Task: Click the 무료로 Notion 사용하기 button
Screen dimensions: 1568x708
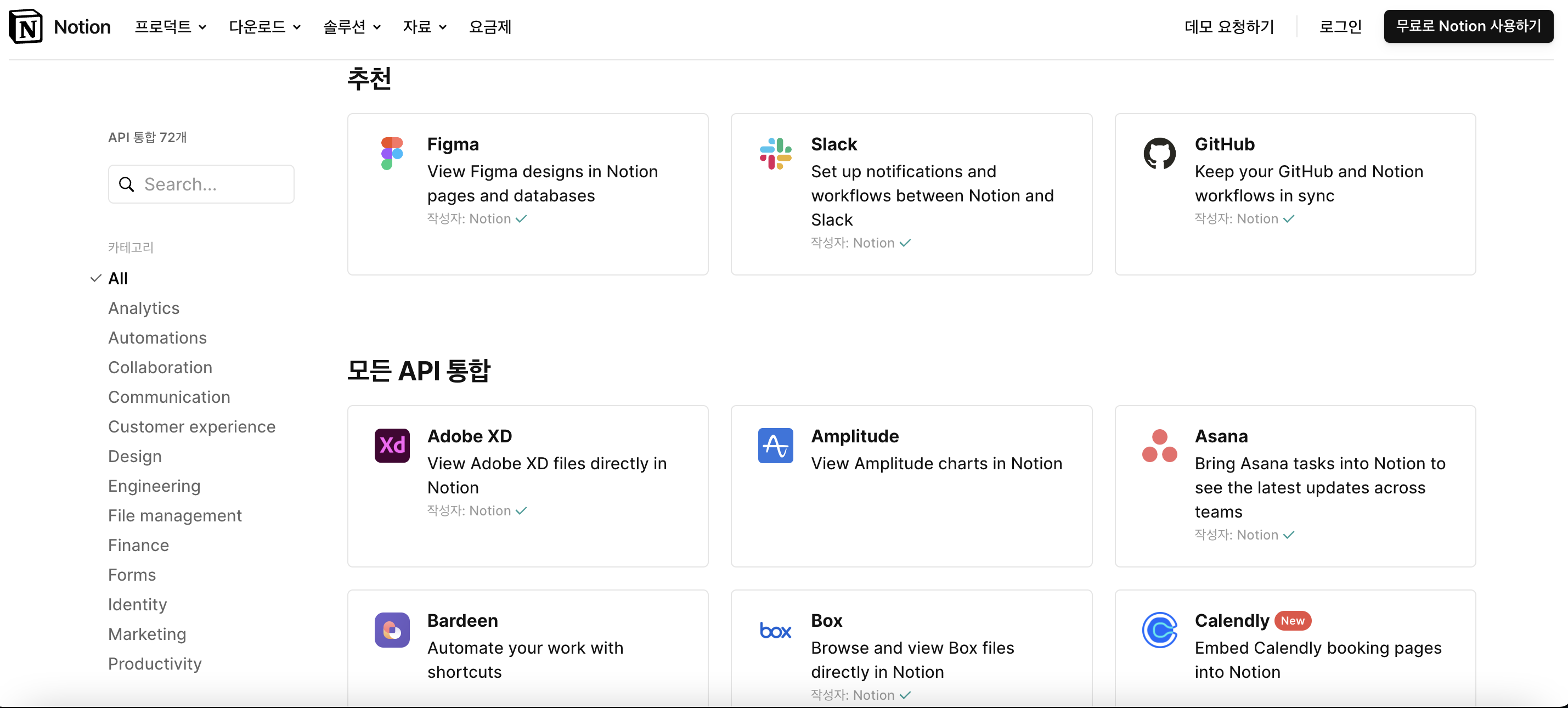Action: [1468, 26]
